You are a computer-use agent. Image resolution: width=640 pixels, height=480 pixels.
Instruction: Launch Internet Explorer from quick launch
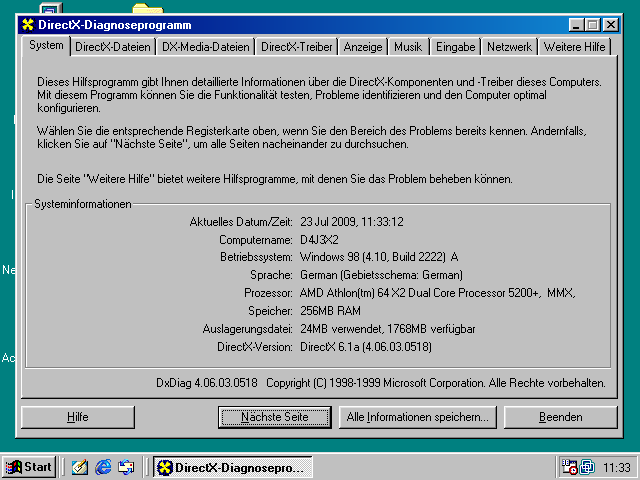pyautogui.click(x=103, y=467)
